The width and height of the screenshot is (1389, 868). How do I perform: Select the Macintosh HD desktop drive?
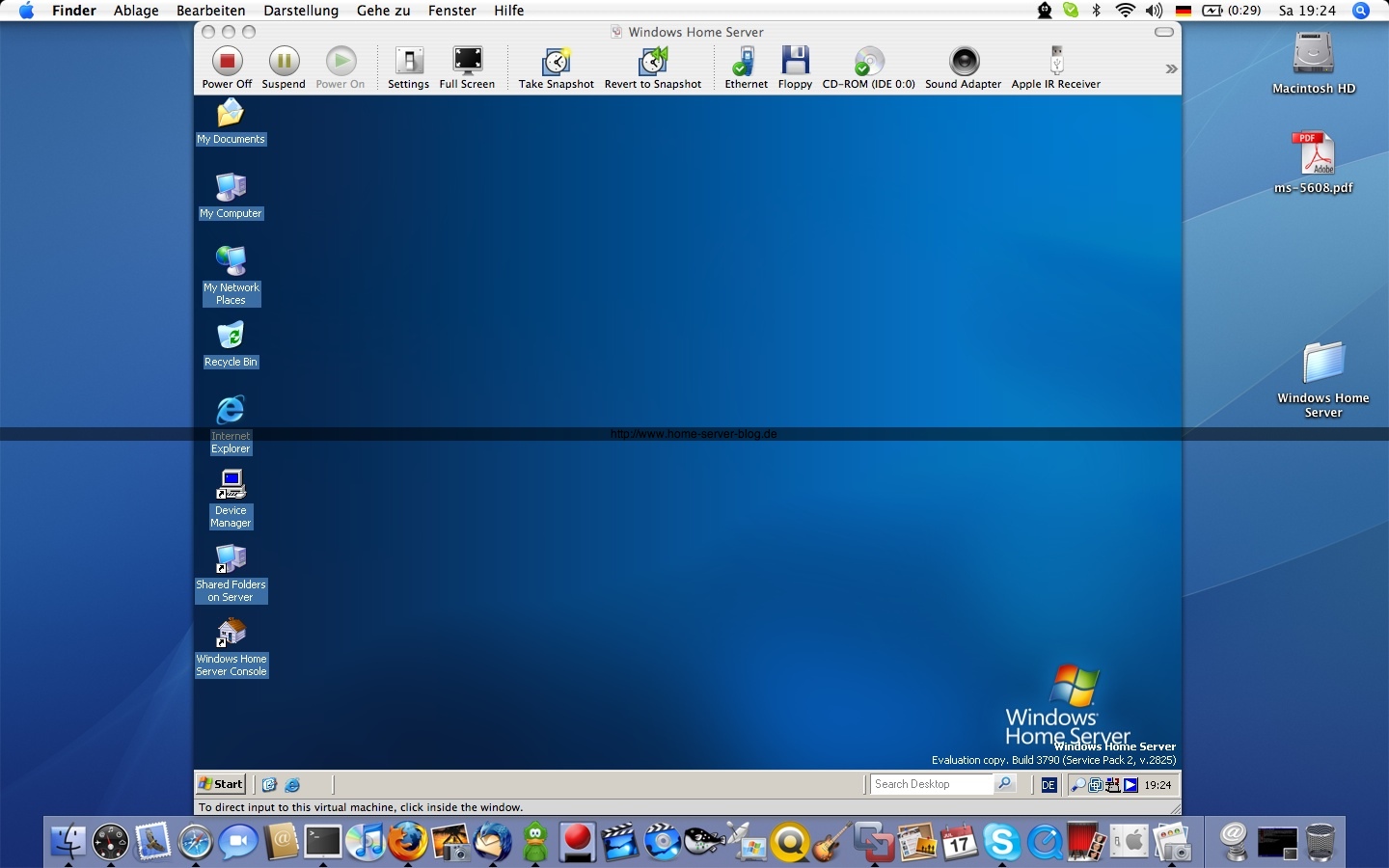tap(1314, 64)
